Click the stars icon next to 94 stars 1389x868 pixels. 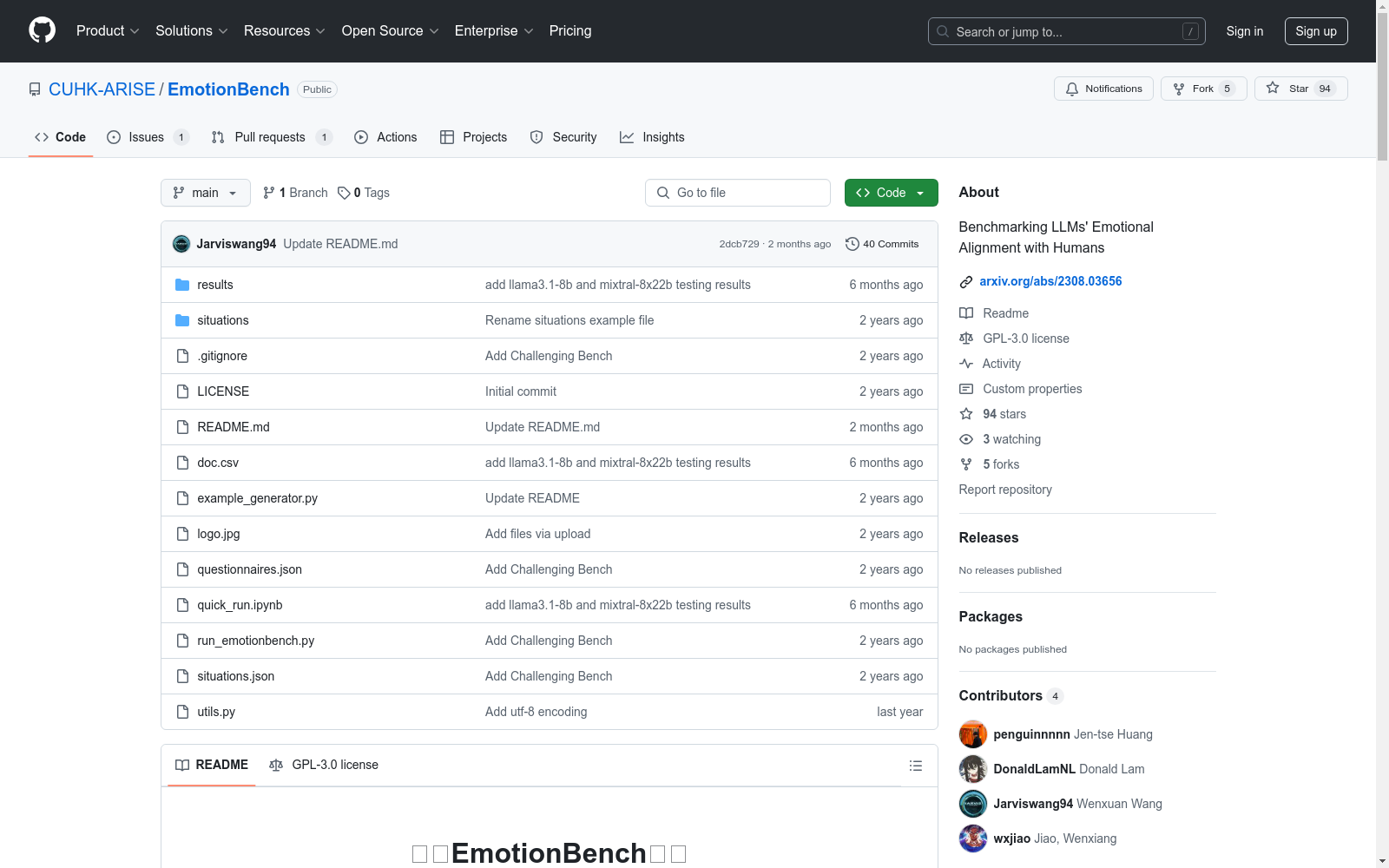(x=966, y=414)
